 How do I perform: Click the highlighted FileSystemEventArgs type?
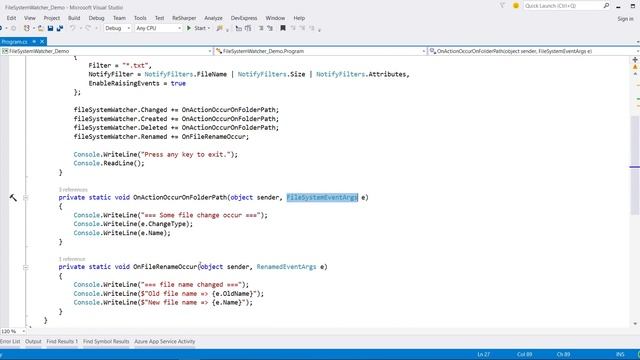click(322, 198)
